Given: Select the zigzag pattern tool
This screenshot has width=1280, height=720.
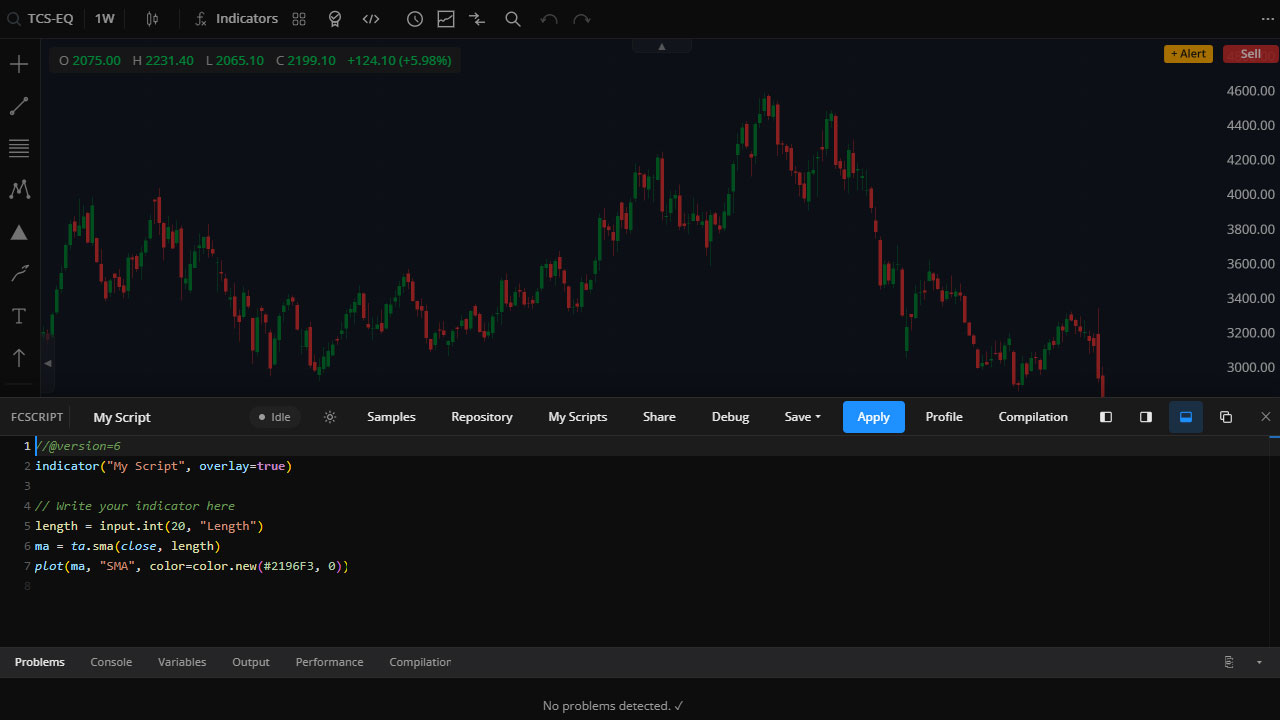Looking at the screenshot, I should click(x=19, y=190).
